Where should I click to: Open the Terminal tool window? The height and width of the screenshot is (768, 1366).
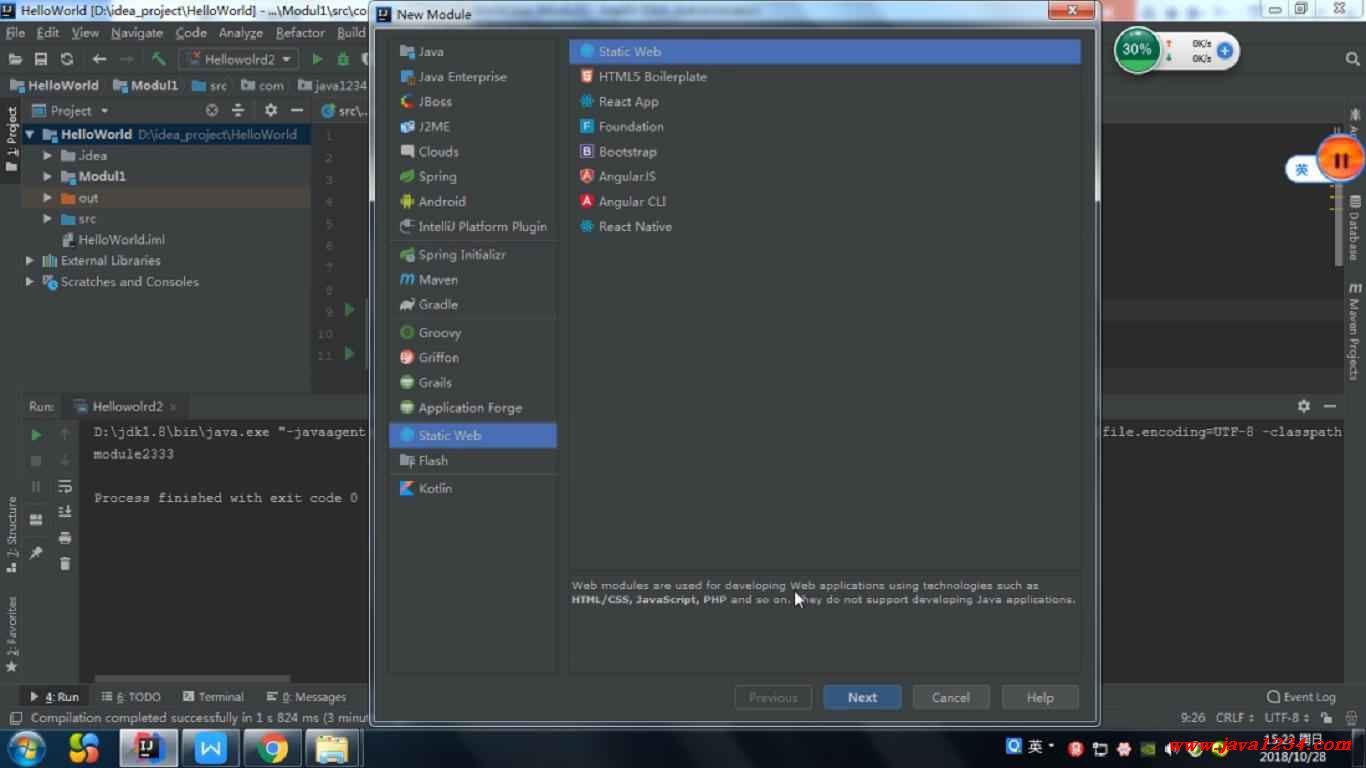point(213,697)
